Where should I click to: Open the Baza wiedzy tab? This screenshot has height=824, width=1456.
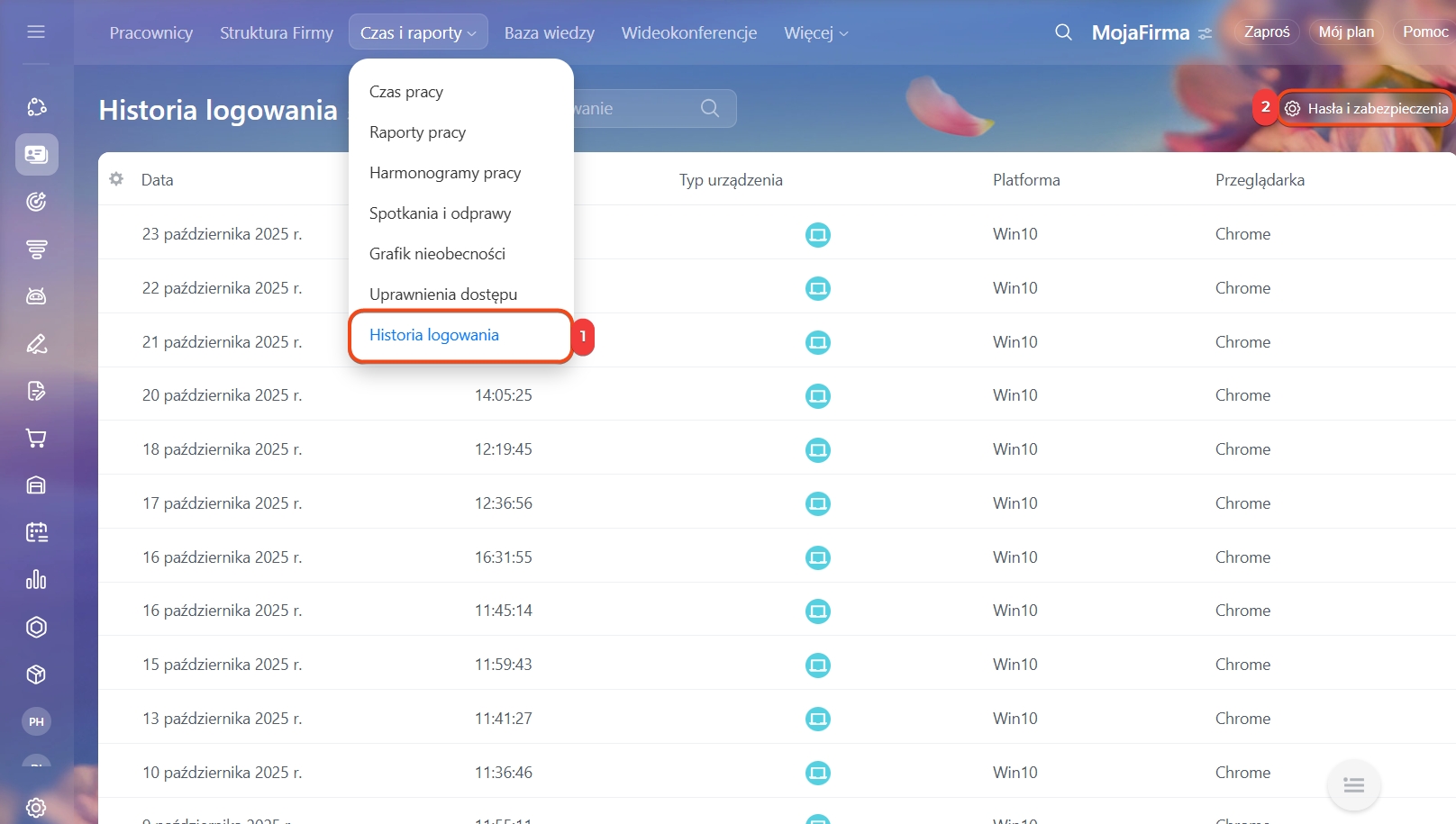pyautogui.click(x=549, y=33)
